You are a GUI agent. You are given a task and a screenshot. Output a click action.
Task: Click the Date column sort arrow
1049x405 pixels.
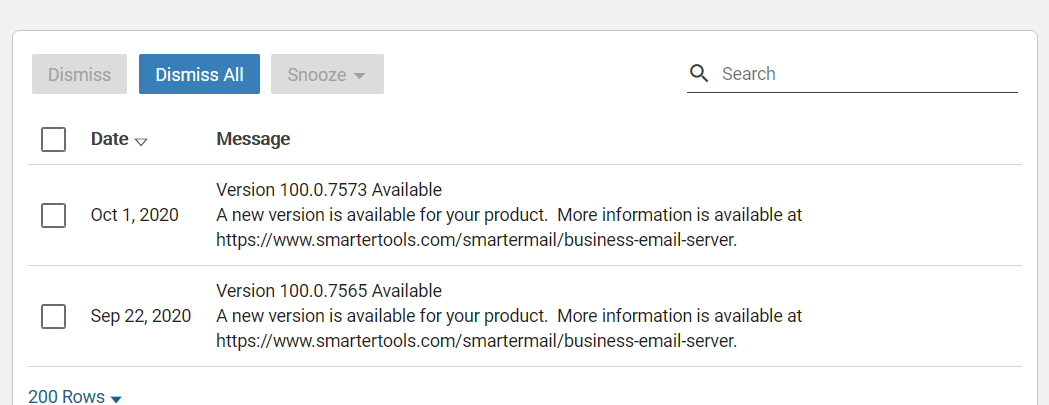click(x=141, y=141)
